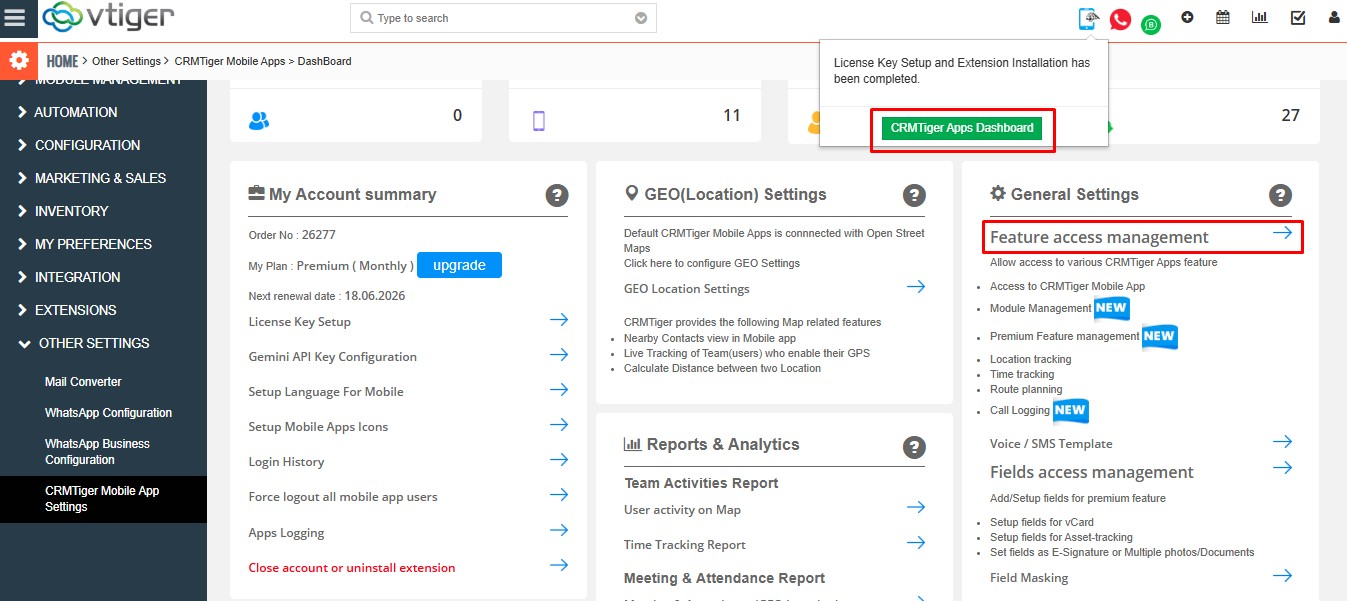The width and height of the screenshot is (1347, 601).
Task: Click the Premium Feature management entry
Action: 1064,336
